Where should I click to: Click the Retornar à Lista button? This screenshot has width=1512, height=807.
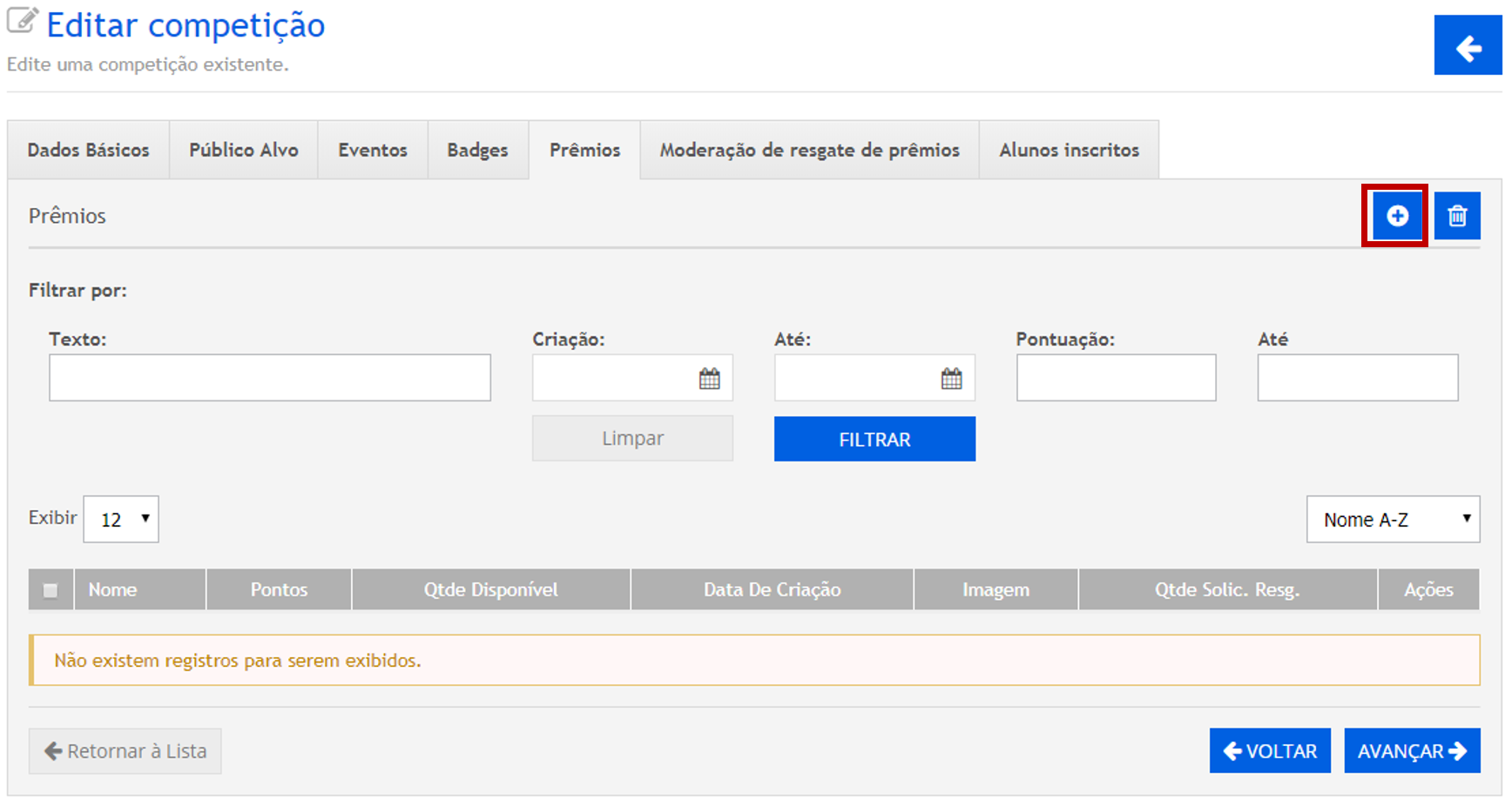(125, 751)
